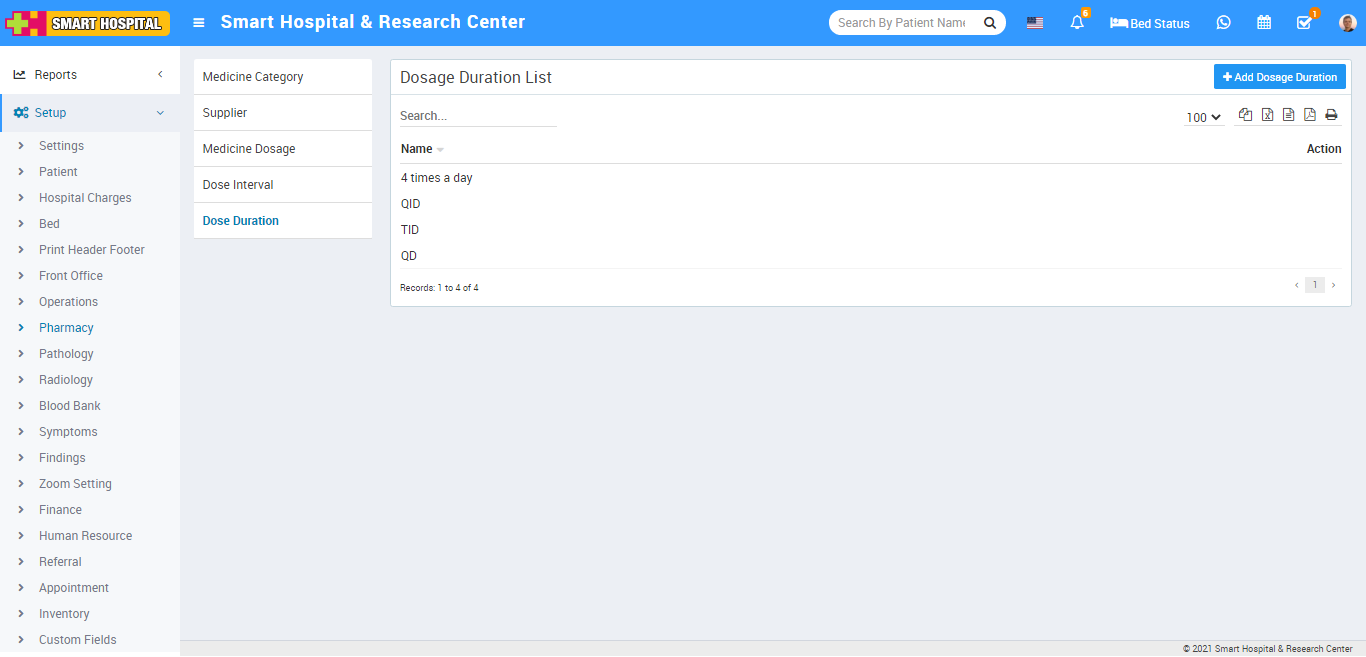1366x657 pixels.
Task: Open the user profile avatar
Action: click(x=1347, y=23)
